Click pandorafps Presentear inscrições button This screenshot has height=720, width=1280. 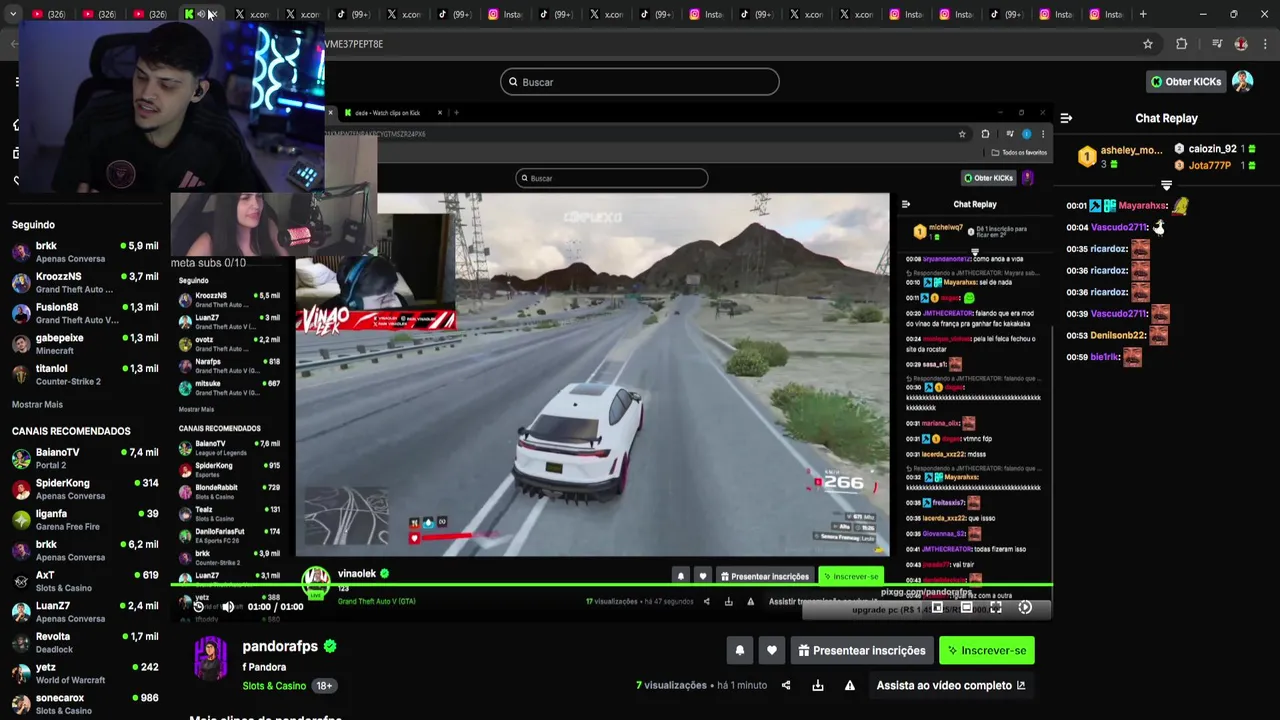(862, 651)
